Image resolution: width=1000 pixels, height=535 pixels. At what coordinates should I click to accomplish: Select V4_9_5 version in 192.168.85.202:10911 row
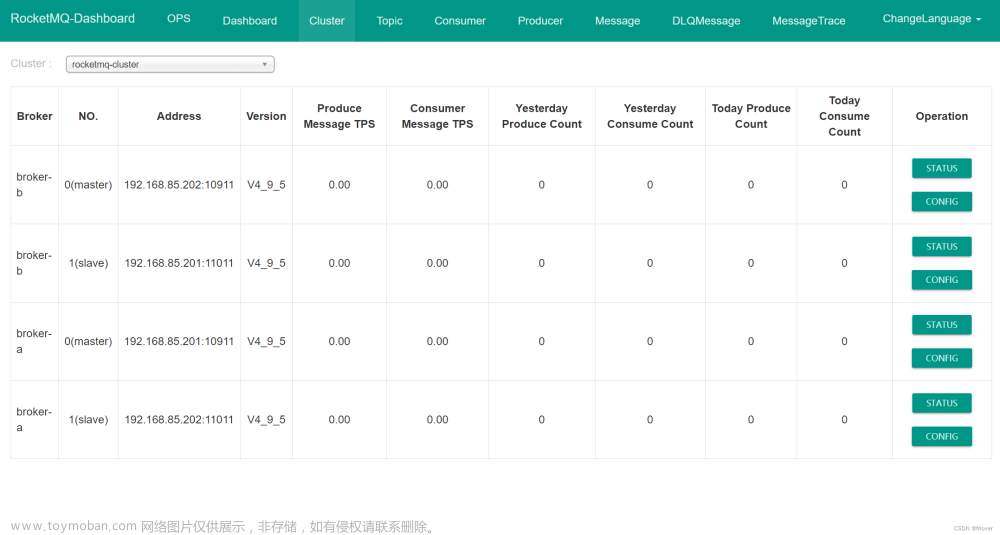coord(266,185)
